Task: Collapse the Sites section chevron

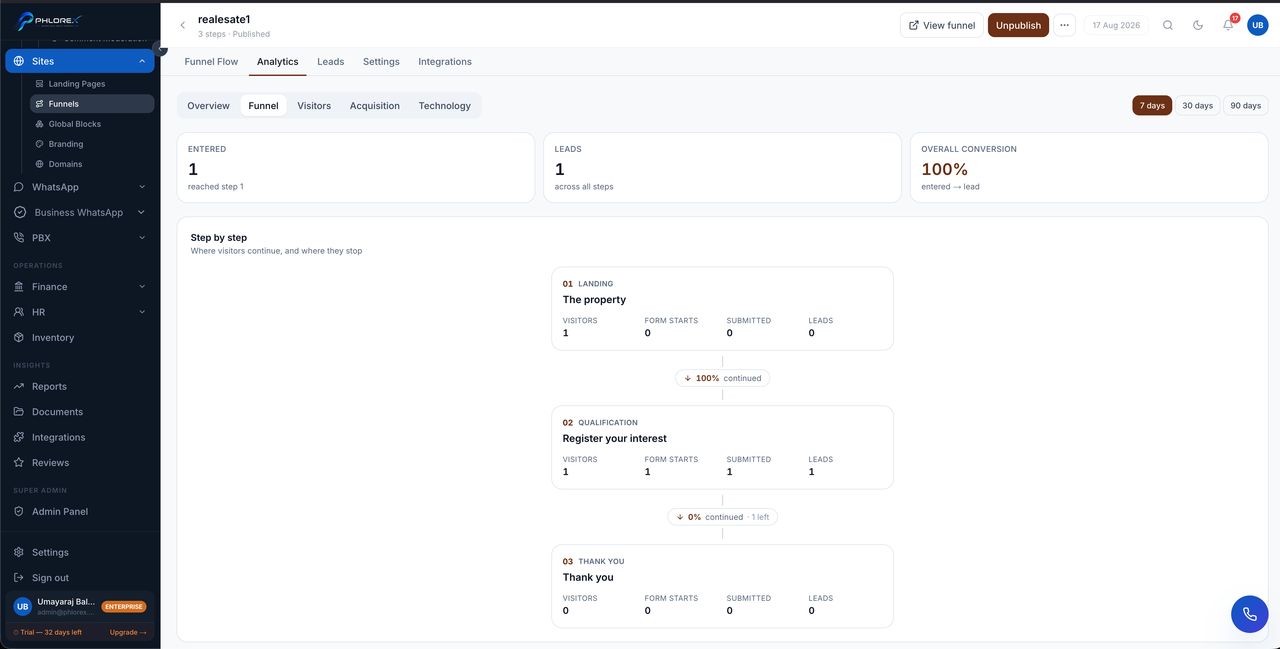Action: click(x=142, y=61)
